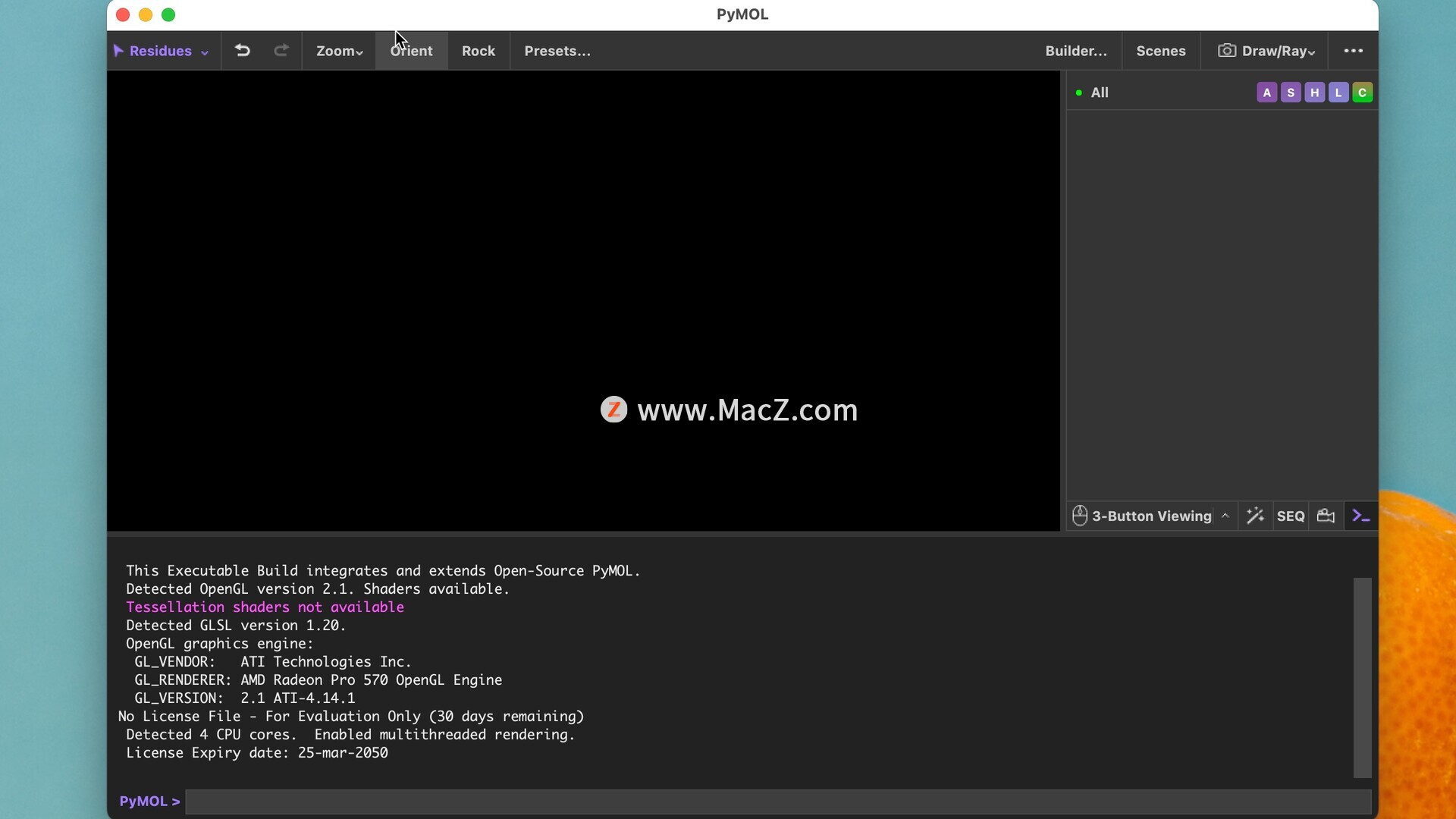The width and height of the screenshot is (1456, 819).
Task: Open the Builder panel
Action: (1076, 51)
